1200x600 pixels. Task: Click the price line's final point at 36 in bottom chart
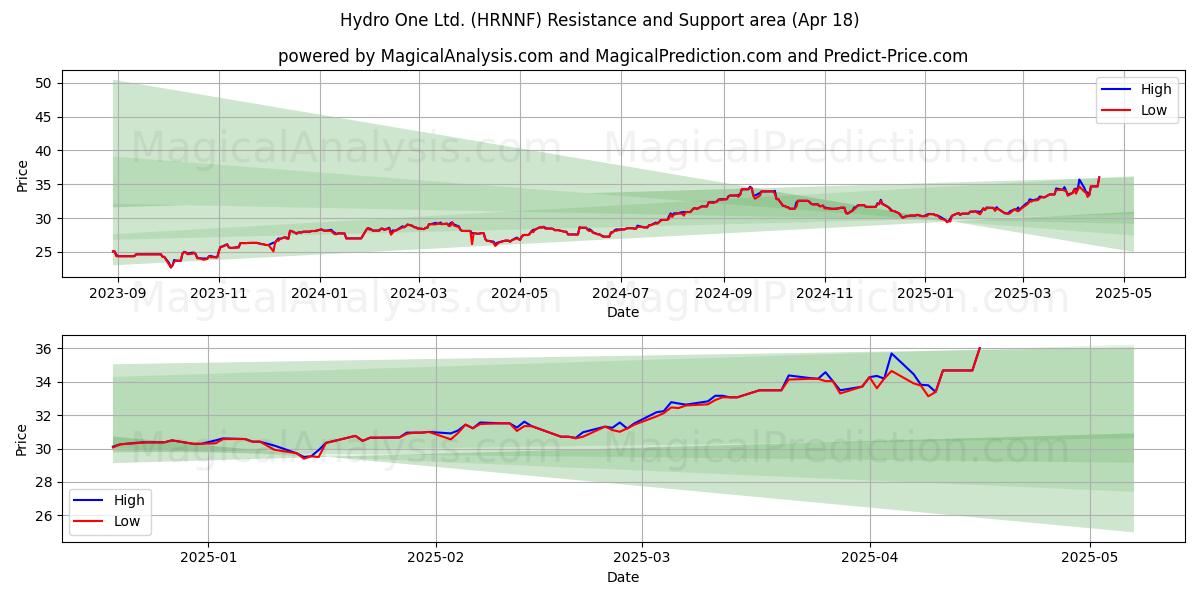click(x=979, y=348)
